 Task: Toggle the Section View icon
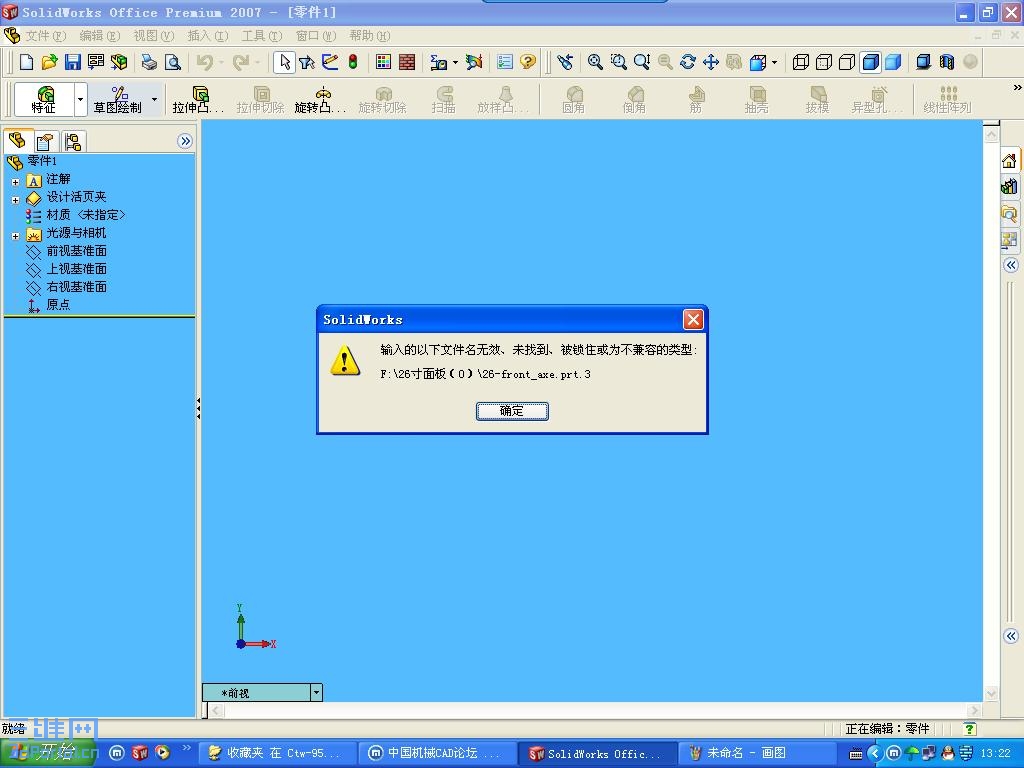pyautogui.click(x=947, y=62)
